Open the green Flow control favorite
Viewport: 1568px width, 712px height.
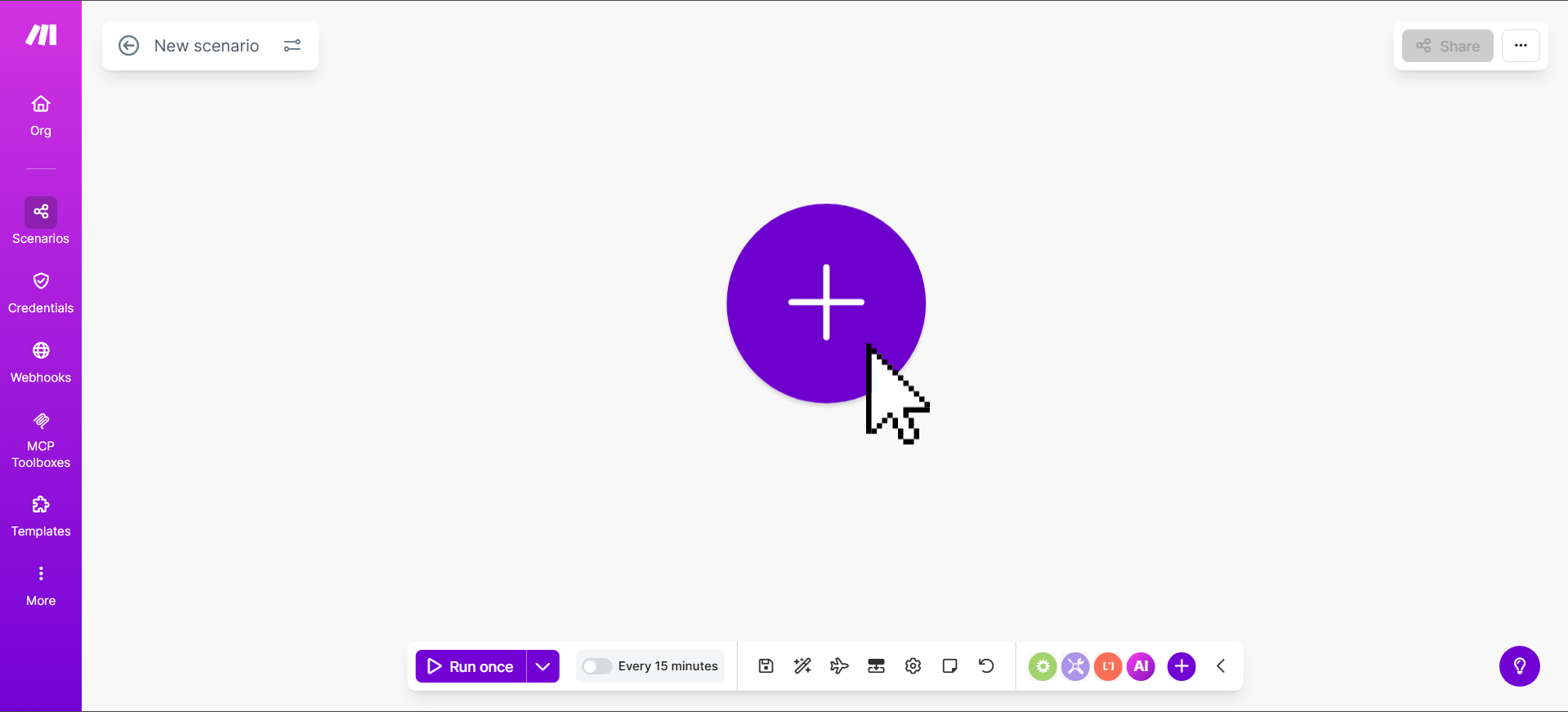(x=1043, y=666)
